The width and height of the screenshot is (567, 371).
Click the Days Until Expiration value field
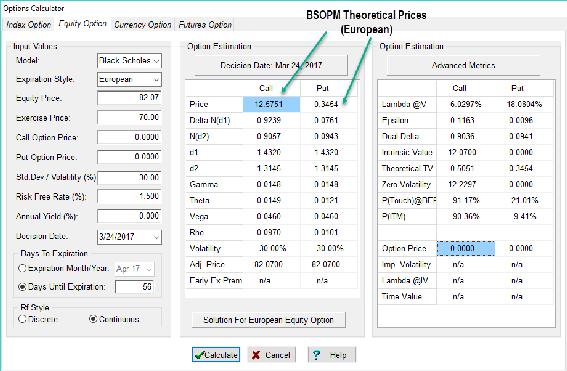point(135,287)
